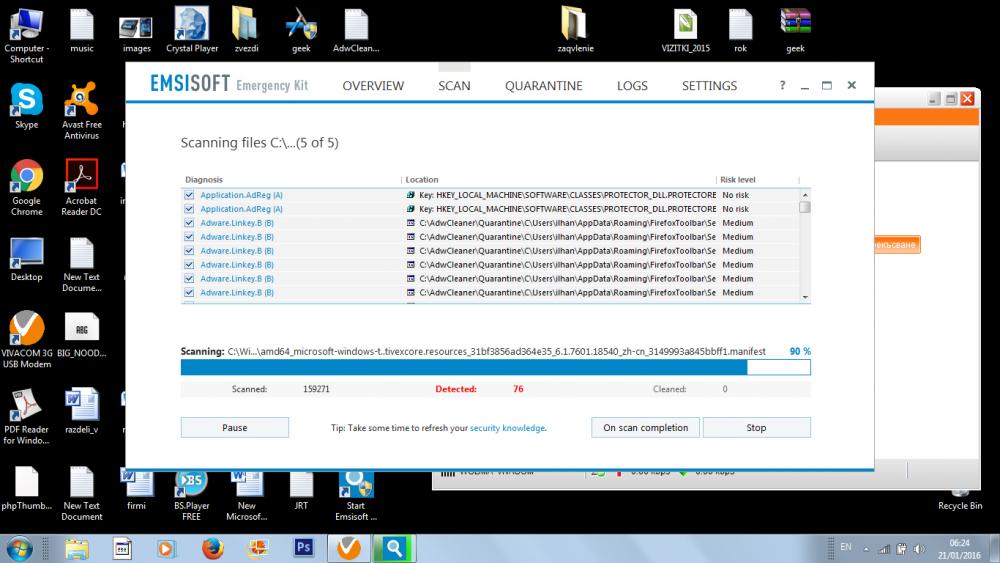Launch Avast Free Antivirus
Image resolution: width=1000 pixels, height=563 pixels.
[x=82, y=110]
